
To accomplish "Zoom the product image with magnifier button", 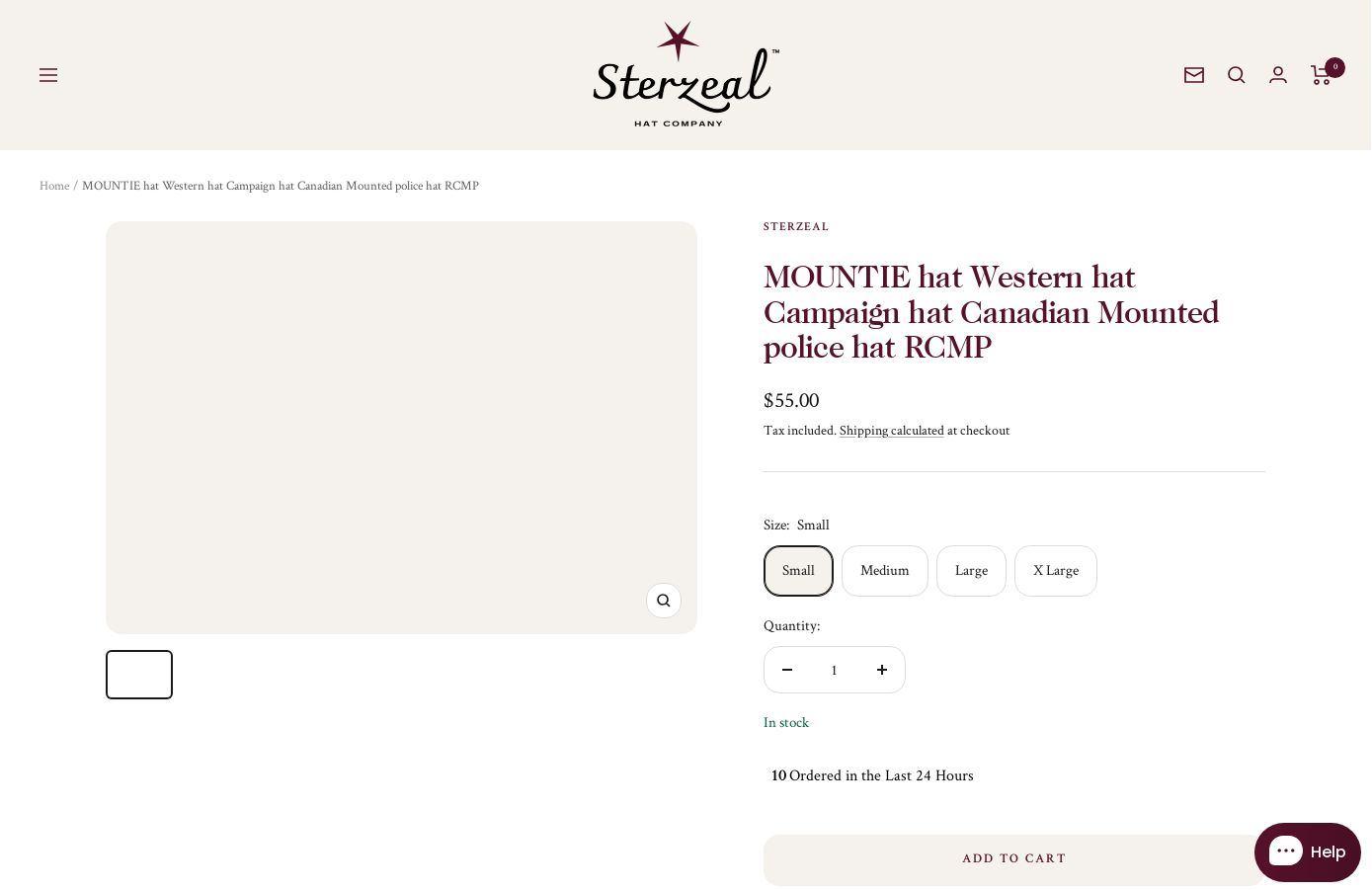I will [x=664, y=601].
